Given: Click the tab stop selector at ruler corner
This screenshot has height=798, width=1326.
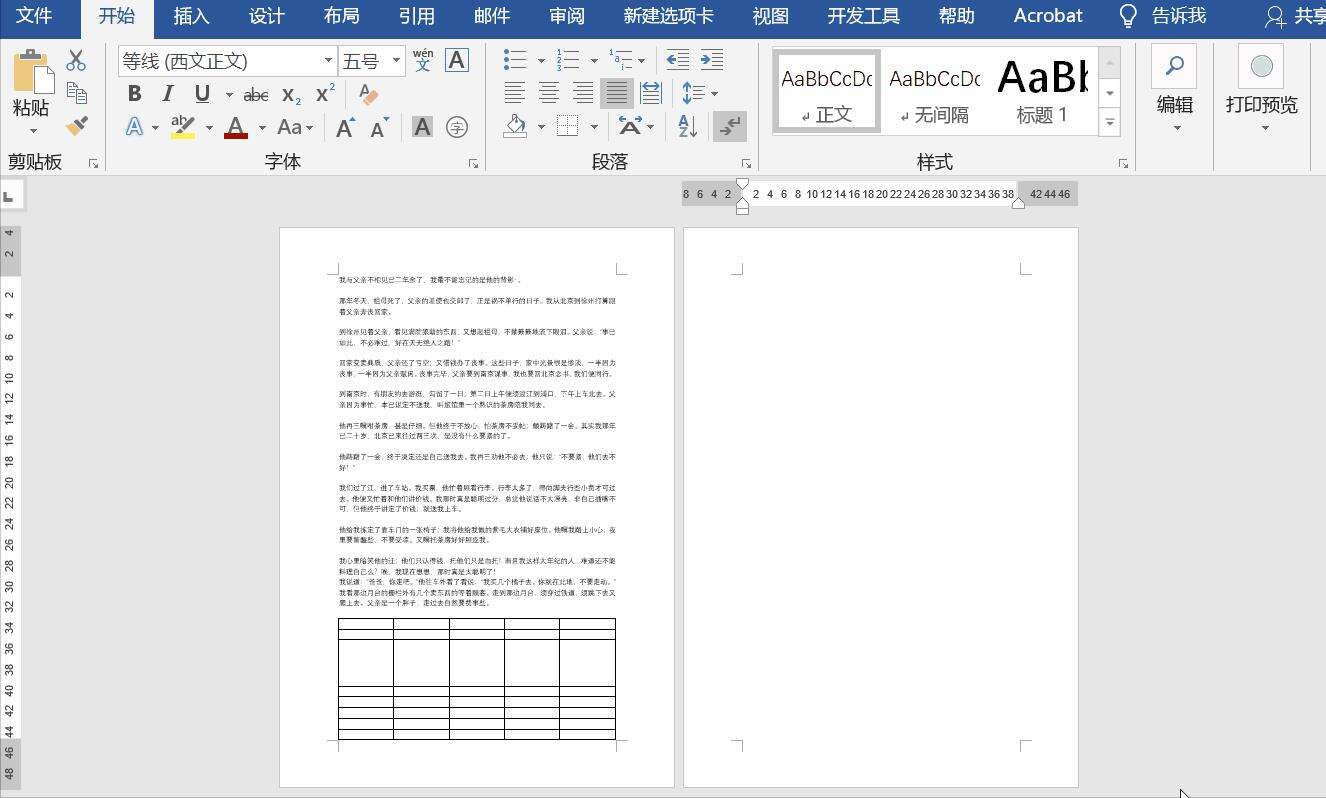Looking at the screenshot, I should pos(10,195).
